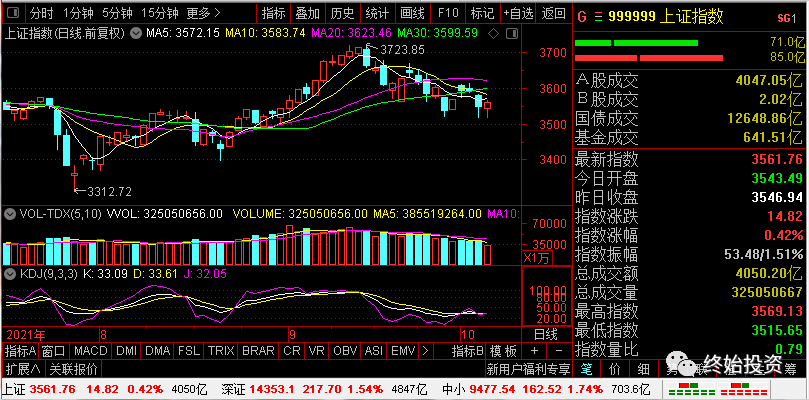Click green ≡ icon beside 999999
Viewport: 809px width, 400px height.
point(598,17)
